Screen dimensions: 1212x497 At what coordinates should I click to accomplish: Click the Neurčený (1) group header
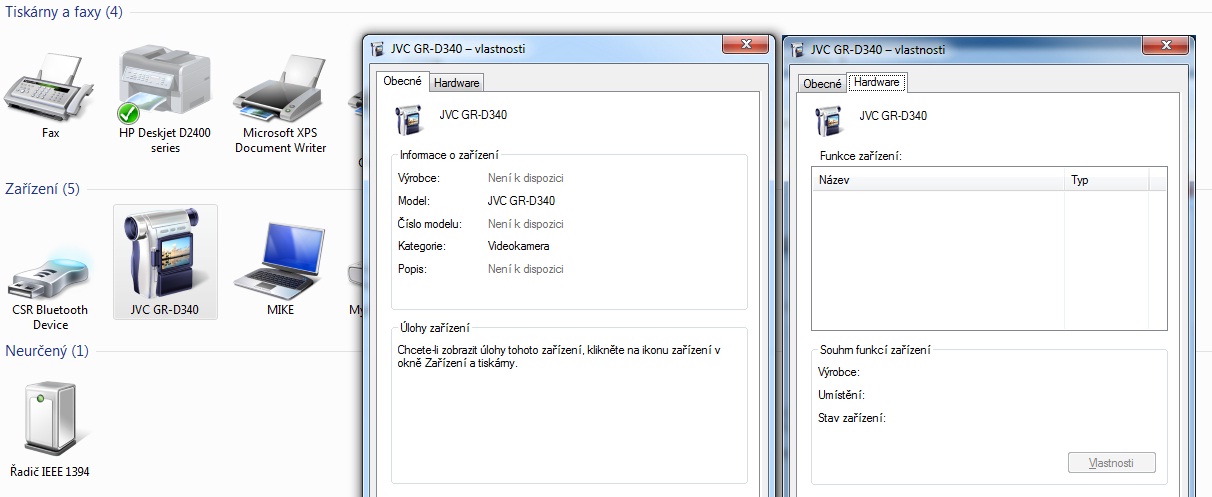pyautogui.click(x=47, y=351)
